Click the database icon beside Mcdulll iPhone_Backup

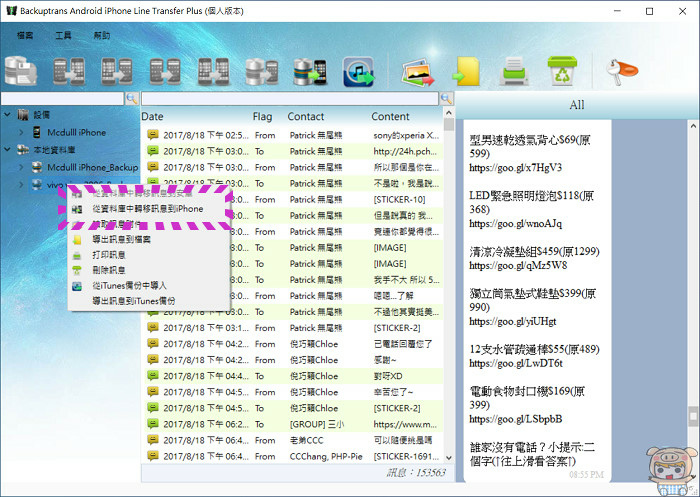tap(37, 167)
